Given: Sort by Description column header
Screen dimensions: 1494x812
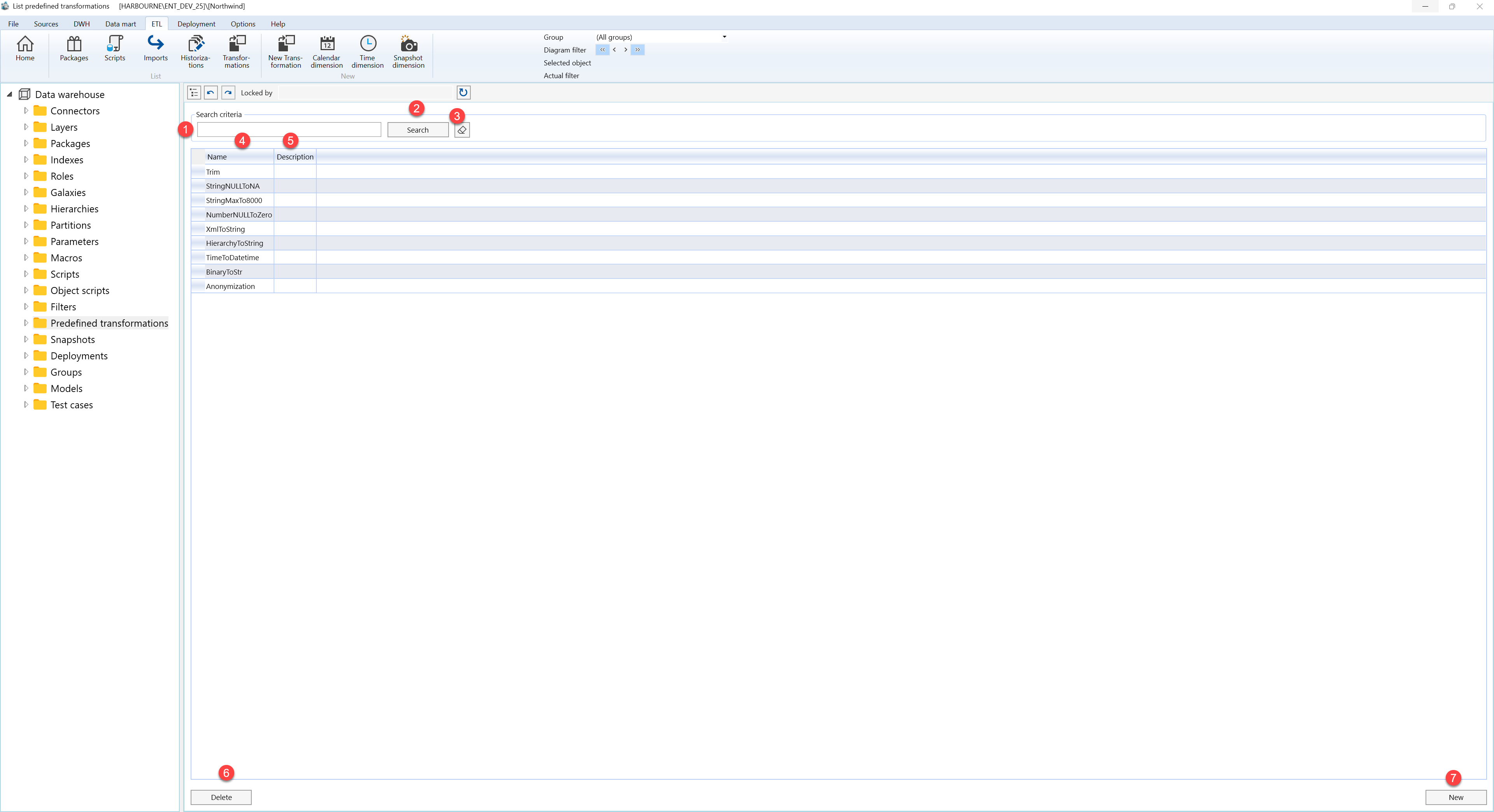Looking at the screenshot, I should click(x=295, y=156).
